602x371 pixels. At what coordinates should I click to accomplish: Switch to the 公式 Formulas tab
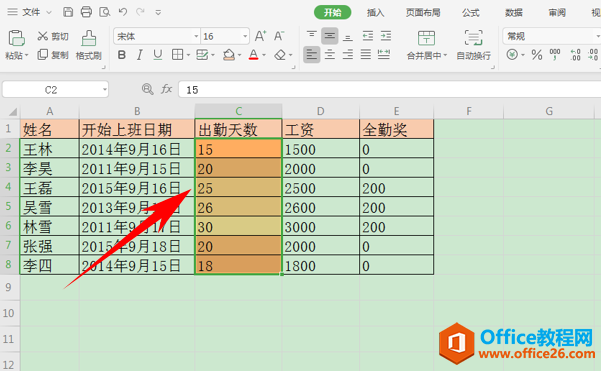[470, 13]
